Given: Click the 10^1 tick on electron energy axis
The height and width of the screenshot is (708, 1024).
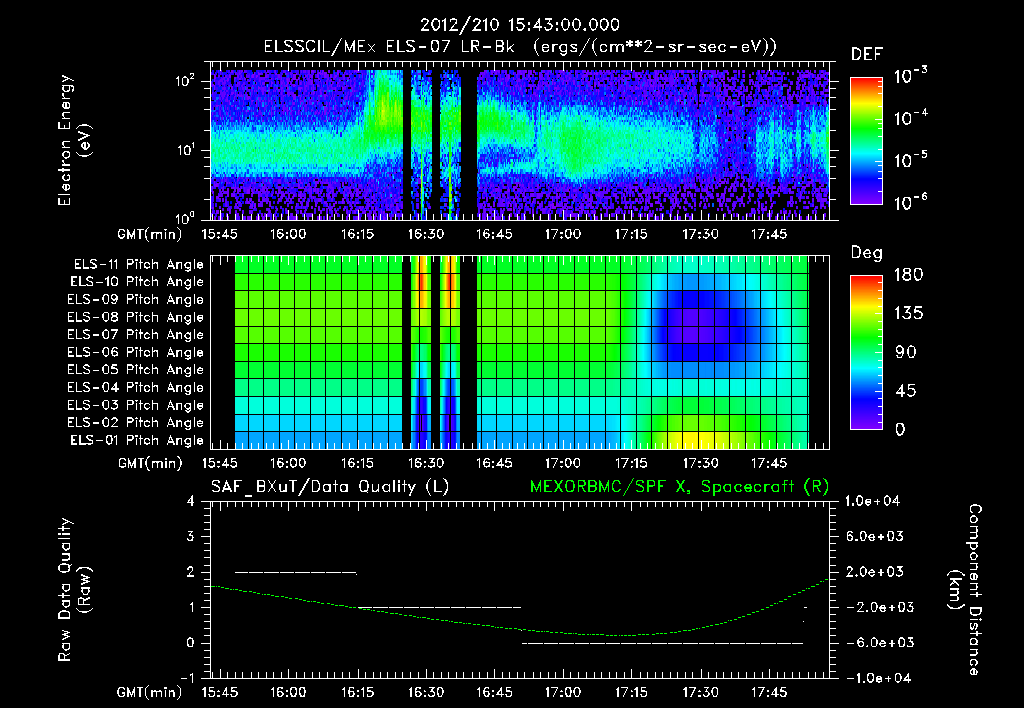Looking at the screenshot, I should 185,150.
